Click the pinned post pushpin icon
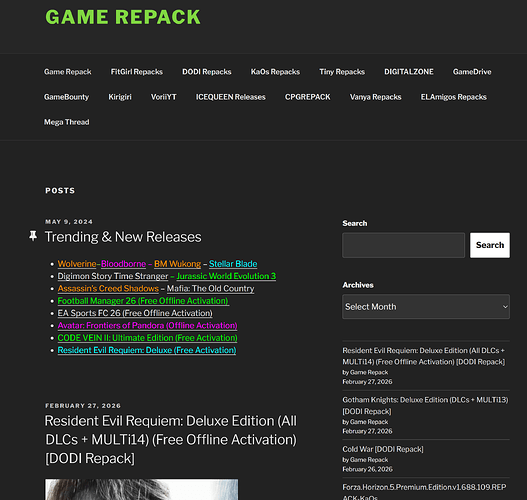This screenshot has width=527, height=500. click(33, 236)
